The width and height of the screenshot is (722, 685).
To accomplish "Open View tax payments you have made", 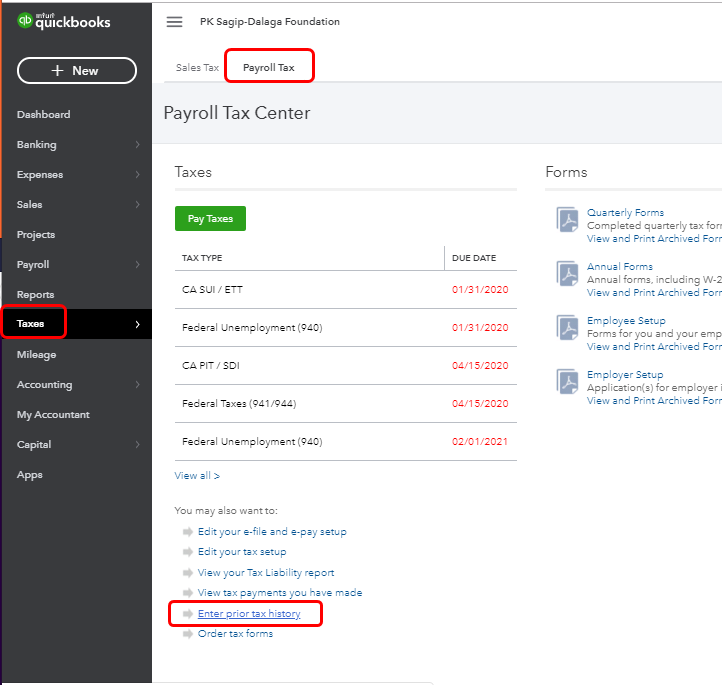I will [x=280, y=593].
